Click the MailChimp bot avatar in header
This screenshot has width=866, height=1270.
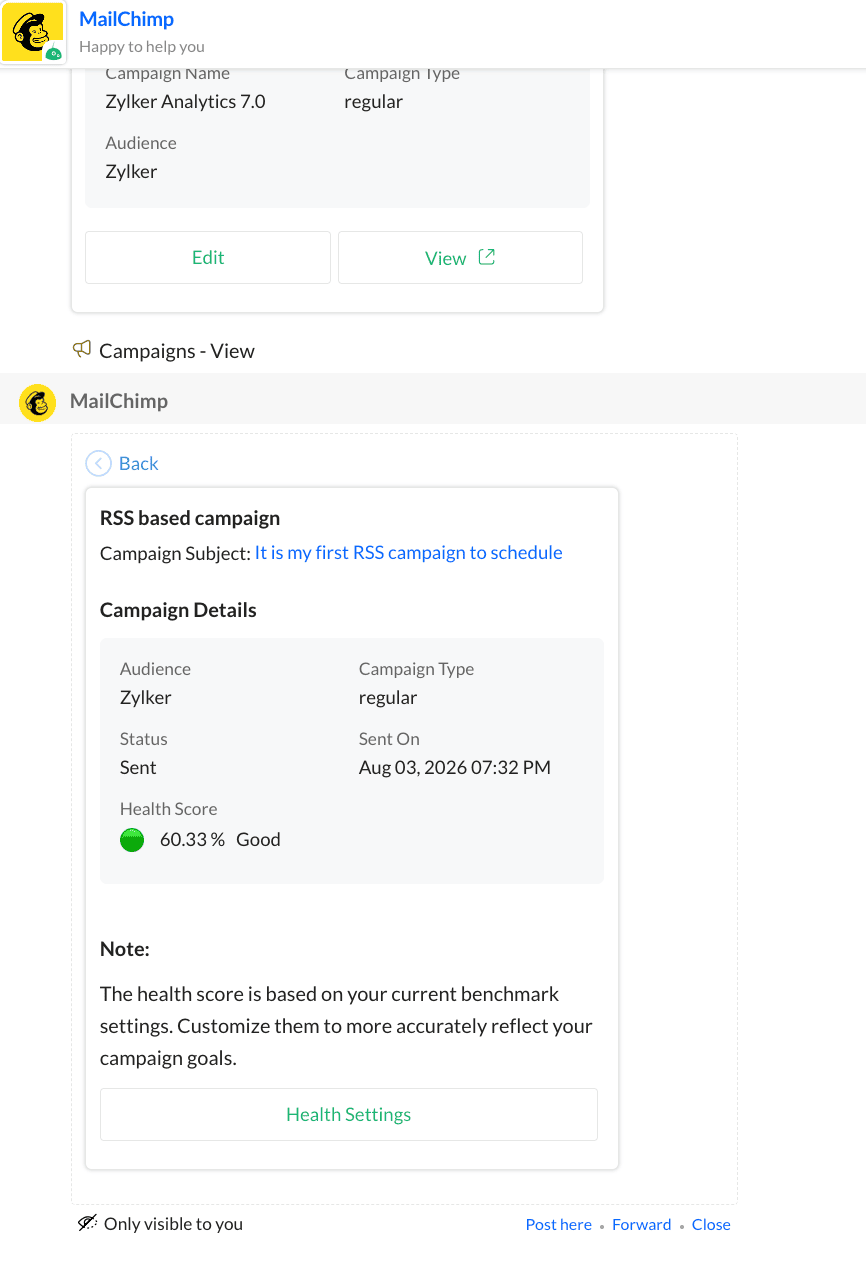coord(33,33)
